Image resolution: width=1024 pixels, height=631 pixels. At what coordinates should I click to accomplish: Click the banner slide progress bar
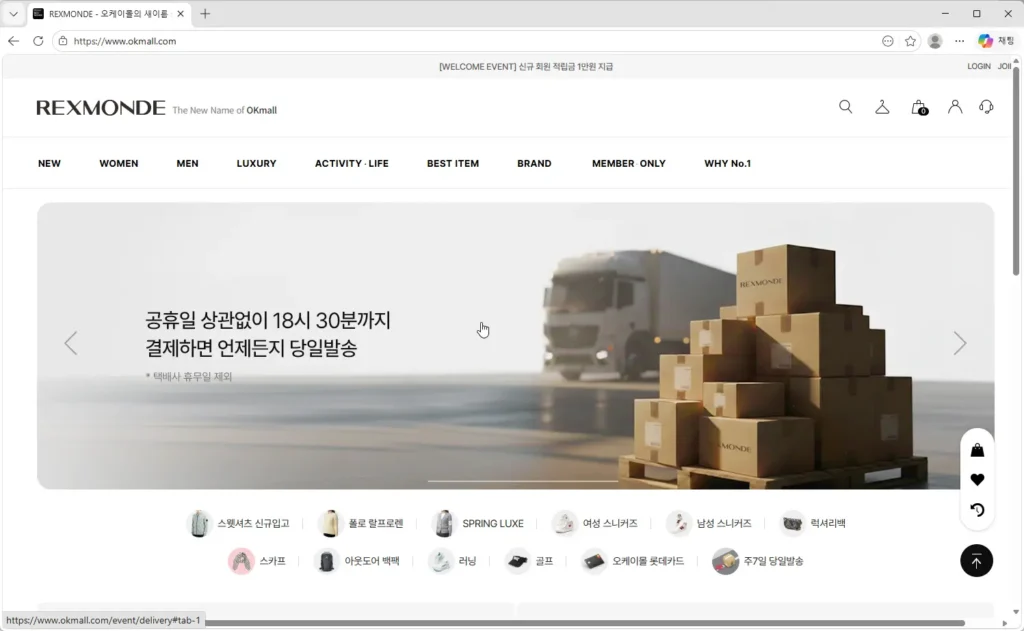[x=522, y=481]
